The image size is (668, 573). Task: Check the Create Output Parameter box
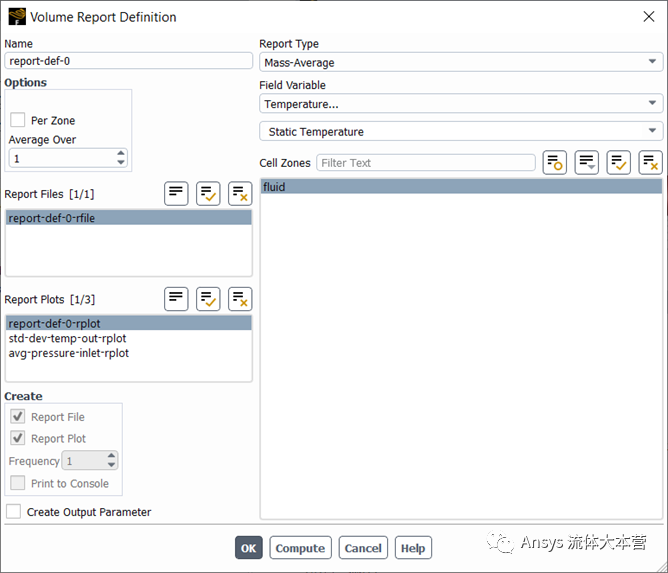(14, 512)
